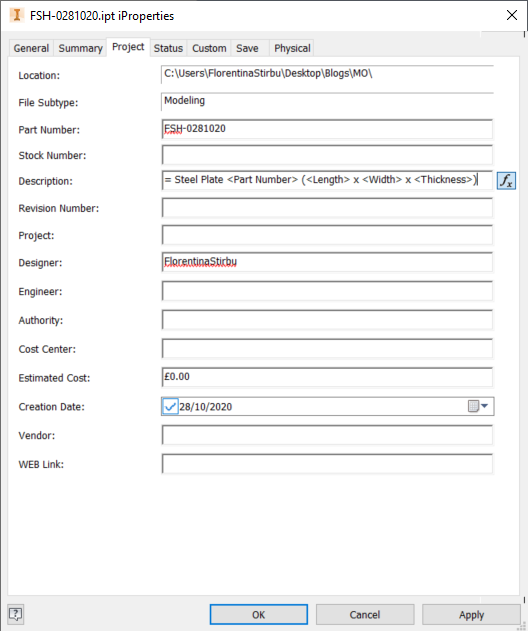This screenshot has height=631, width=528.
Task: Click the Designer field with FlorentinaStirbu
Action: [327, 262]
